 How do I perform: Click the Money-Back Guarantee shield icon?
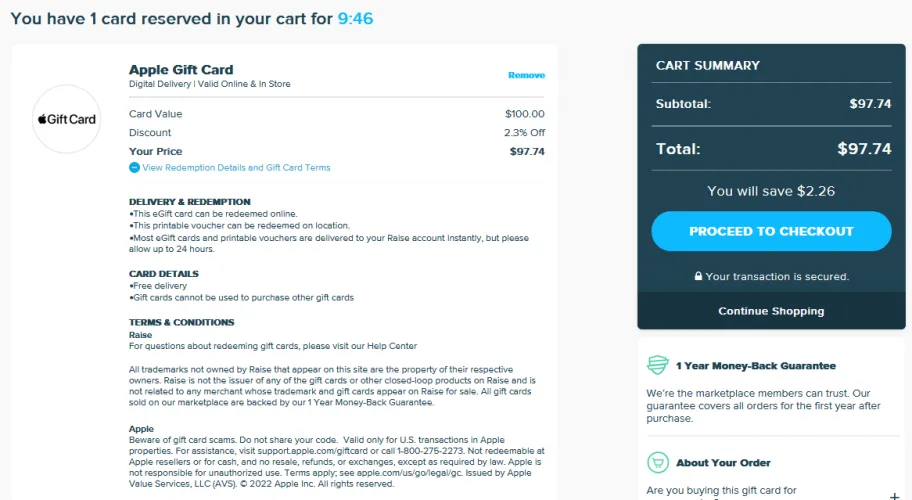[x=657, y=365]
